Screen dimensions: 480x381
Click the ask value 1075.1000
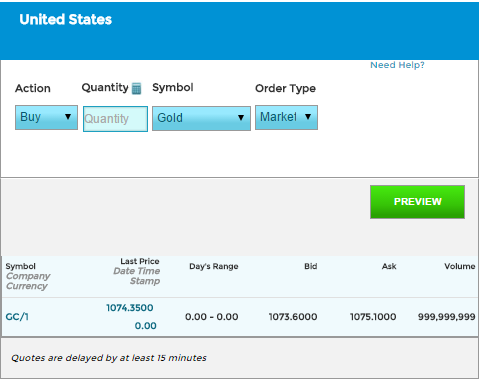click(x=373, y=317)
